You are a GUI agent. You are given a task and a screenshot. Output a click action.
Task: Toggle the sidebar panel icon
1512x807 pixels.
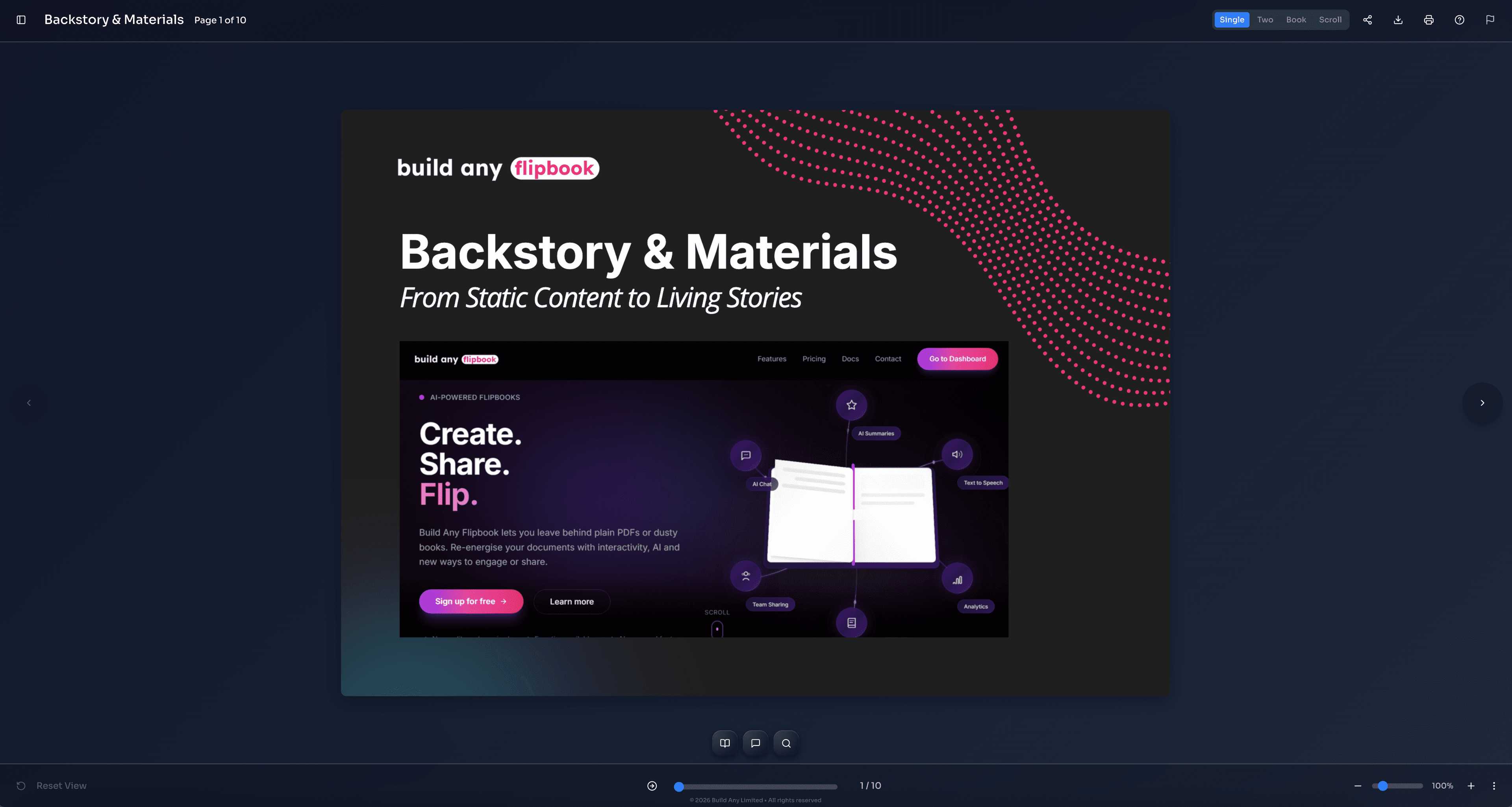(x=21, y=20)
